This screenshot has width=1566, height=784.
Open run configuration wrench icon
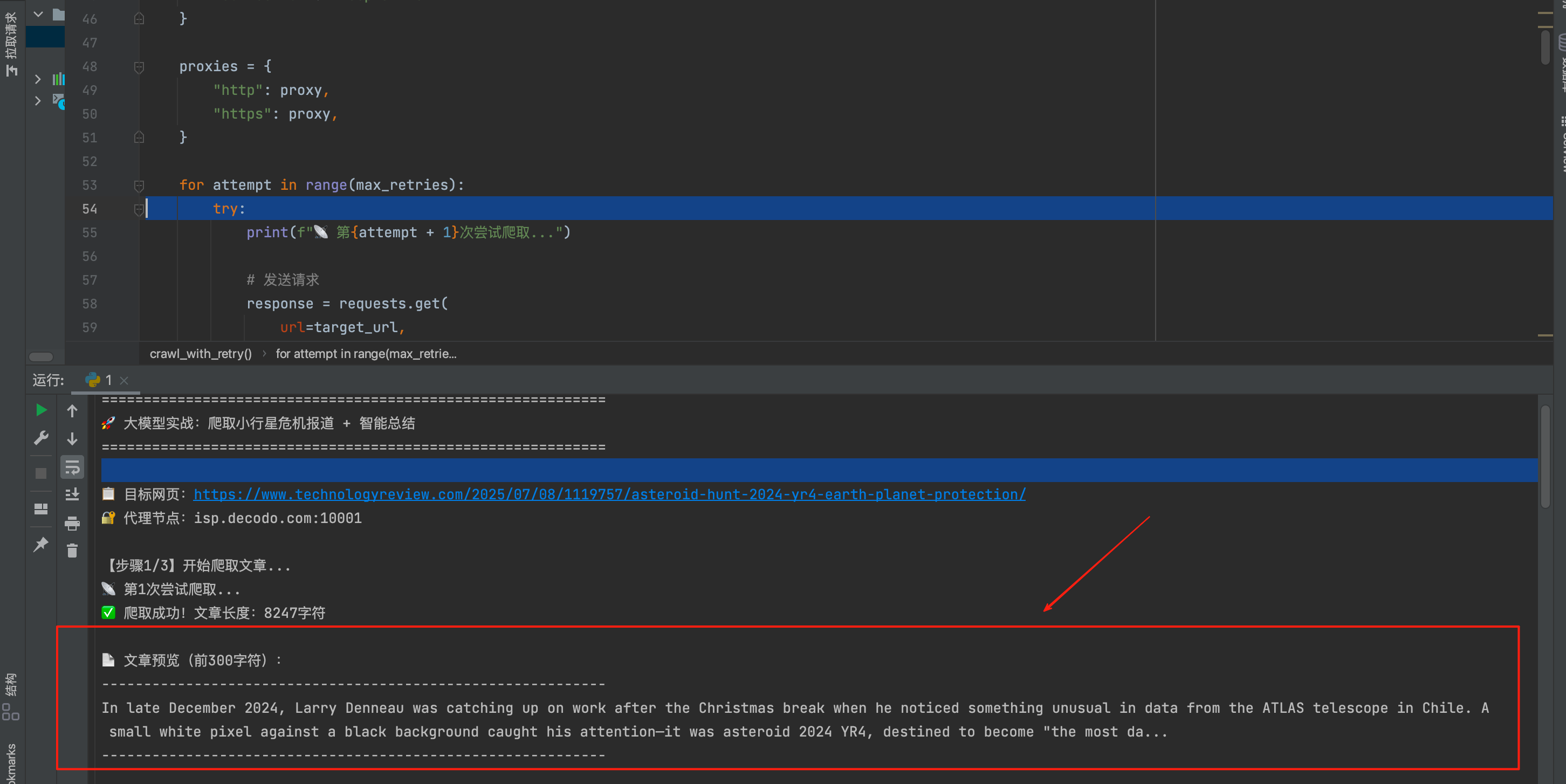point(41,438)
